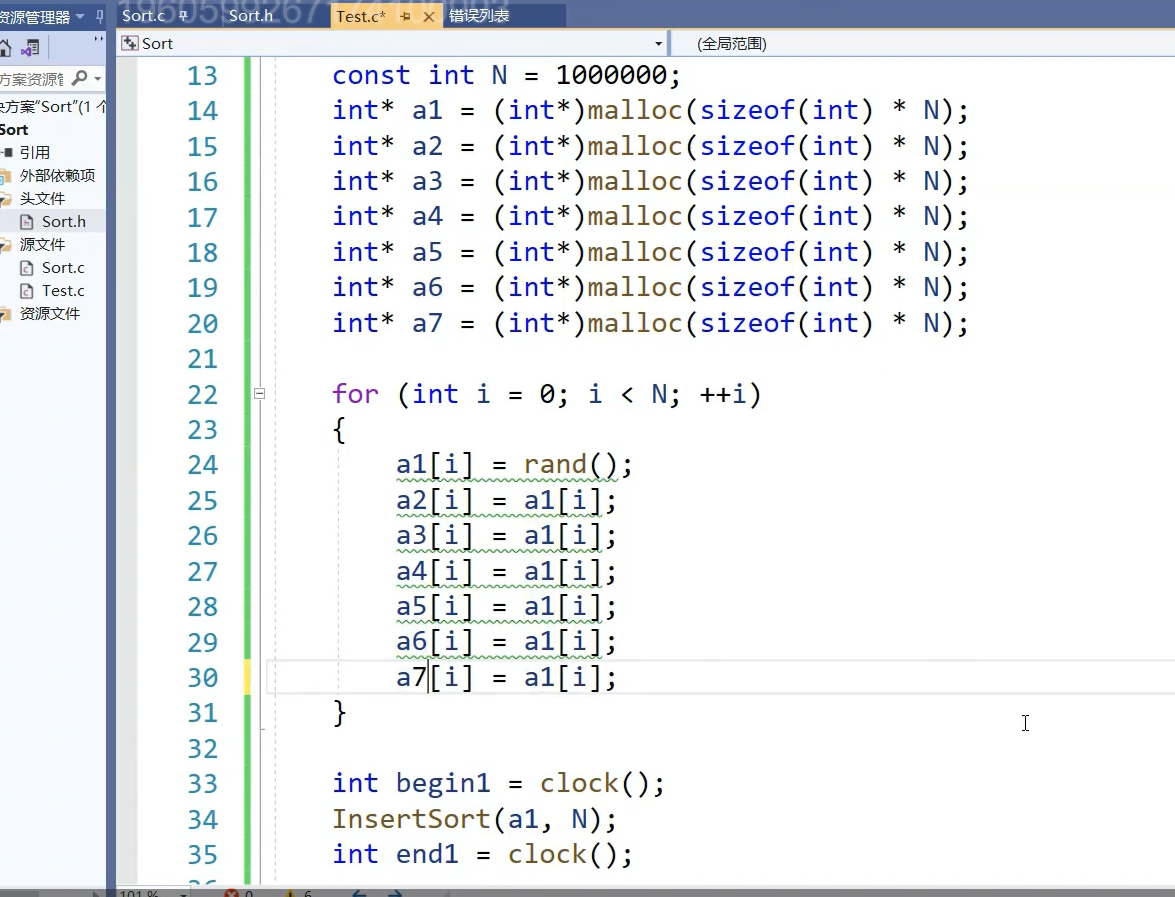
Task: Open the Solution Explorer toolbar overflow options
Action: point(98,41)
